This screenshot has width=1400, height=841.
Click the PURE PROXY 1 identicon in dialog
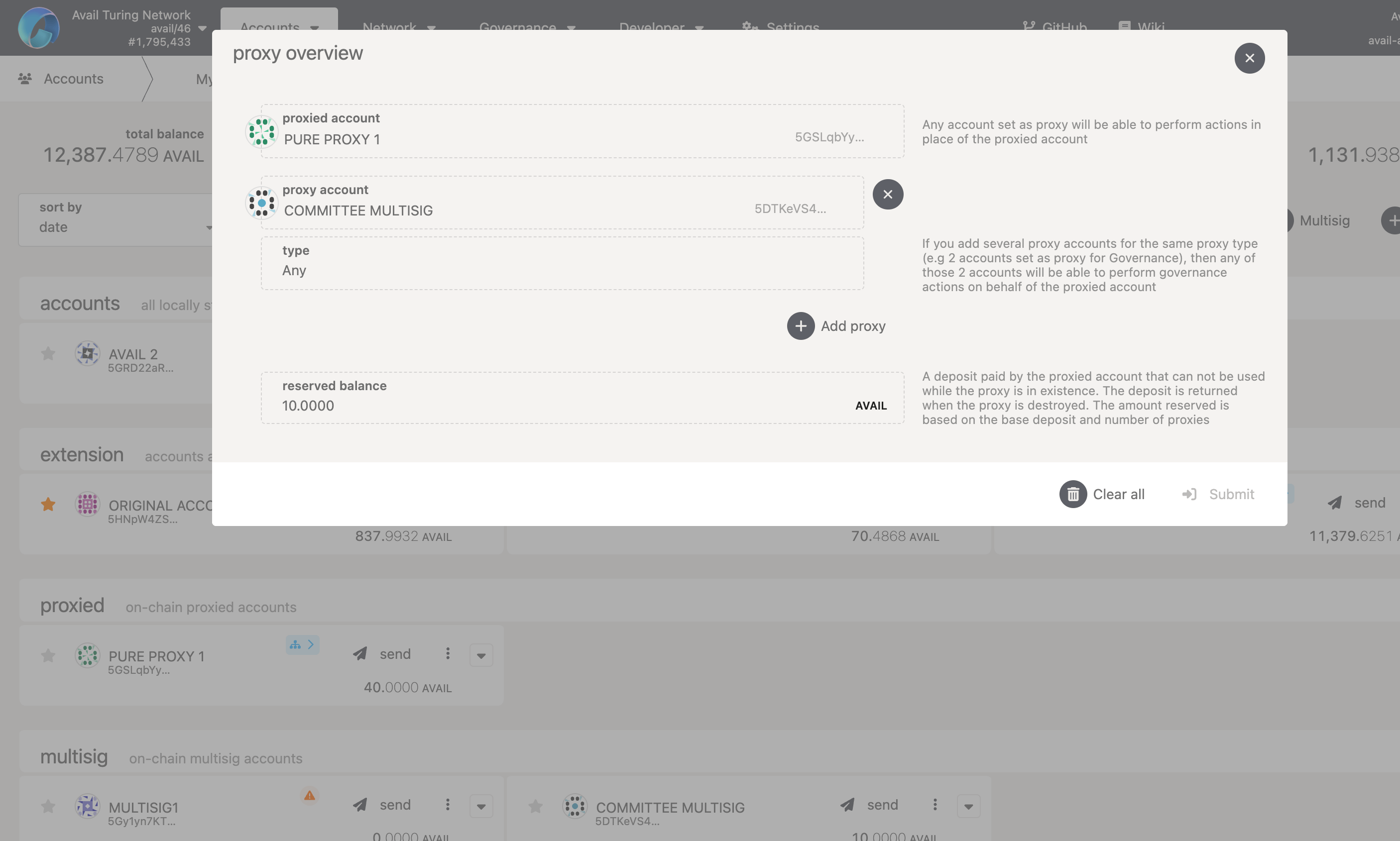click(261, 131)
